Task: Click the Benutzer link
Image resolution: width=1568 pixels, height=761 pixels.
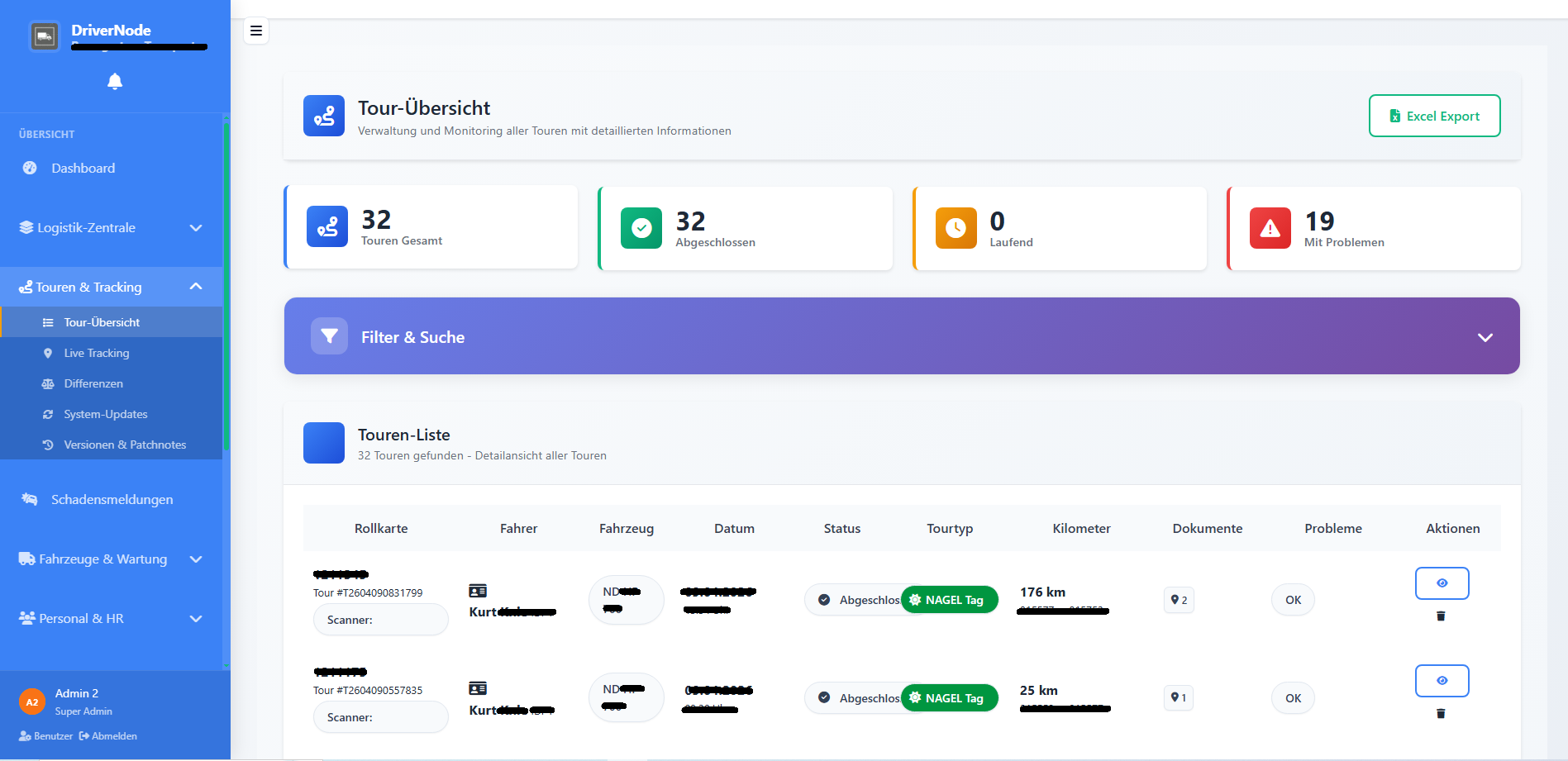Action: (46, 736)
